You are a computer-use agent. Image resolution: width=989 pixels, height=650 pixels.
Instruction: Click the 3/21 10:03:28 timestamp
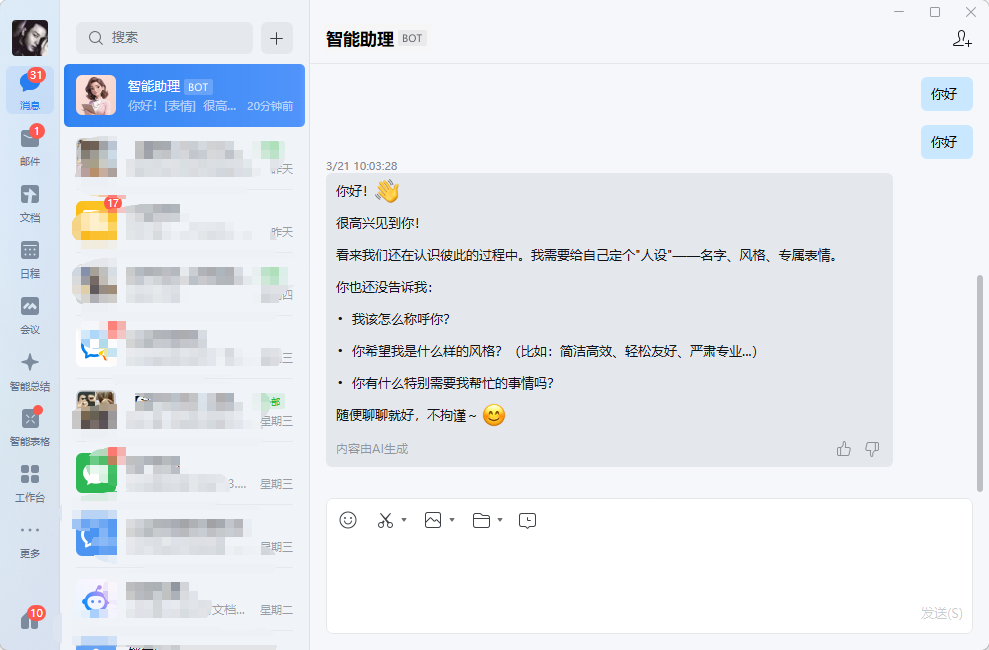[361, 166]
